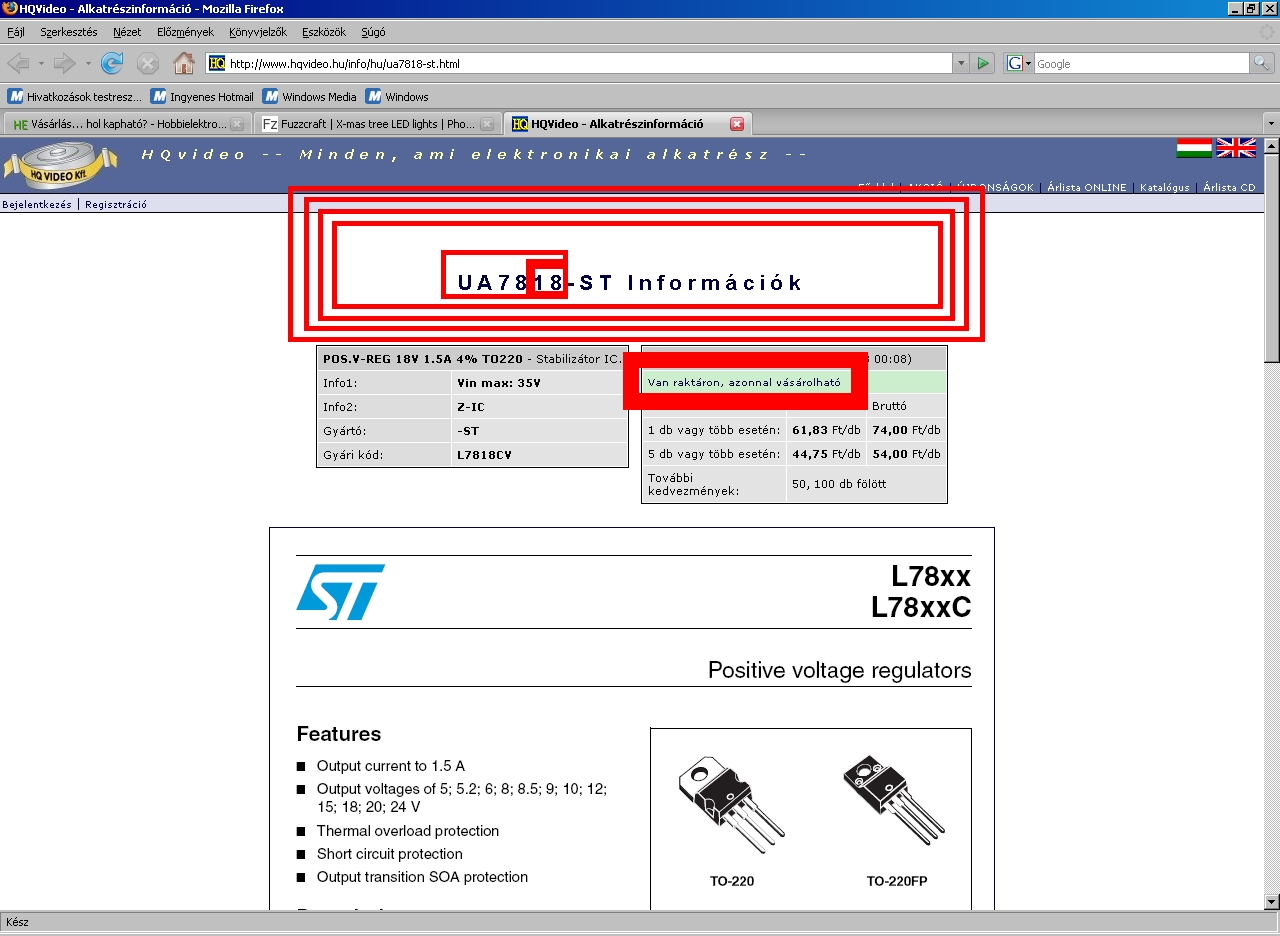Open the Back history dropdown arrow
Viewport: 1280px width, 936px height.
pos(40,63)
